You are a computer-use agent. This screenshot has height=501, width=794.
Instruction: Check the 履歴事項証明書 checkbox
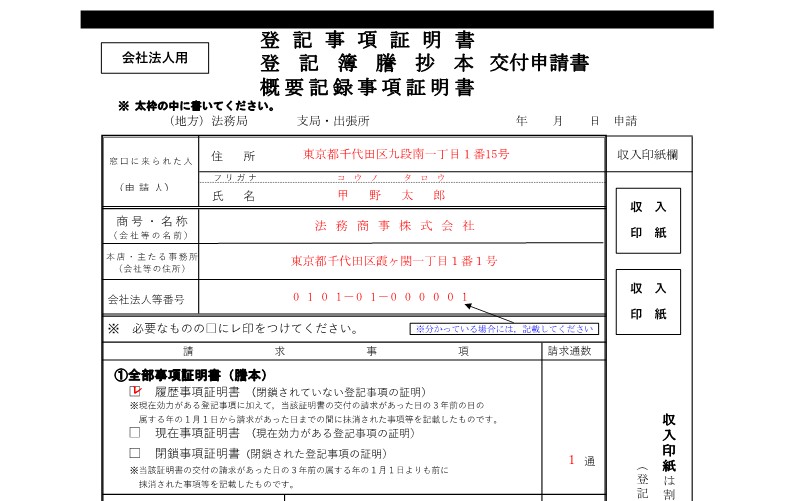pyautogui.click(x=135, y=391)
